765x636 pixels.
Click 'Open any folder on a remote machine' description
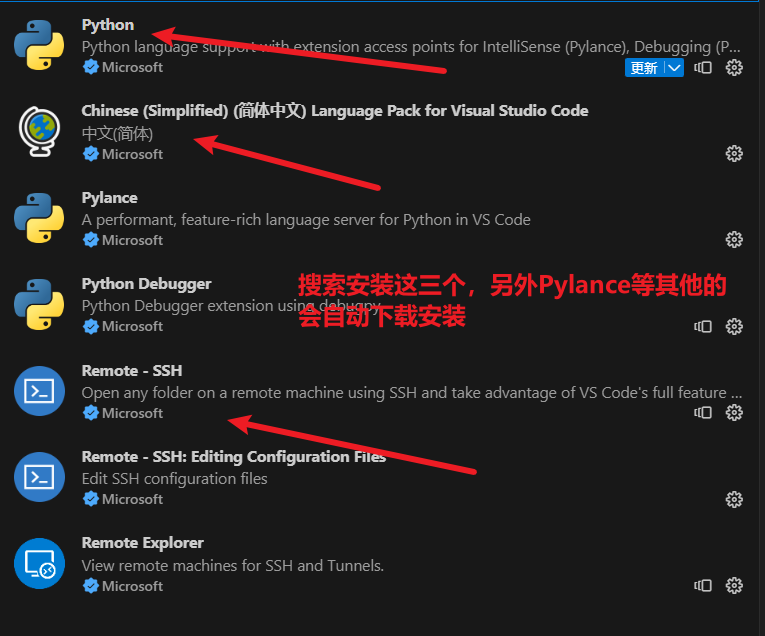tap(412, 393)
